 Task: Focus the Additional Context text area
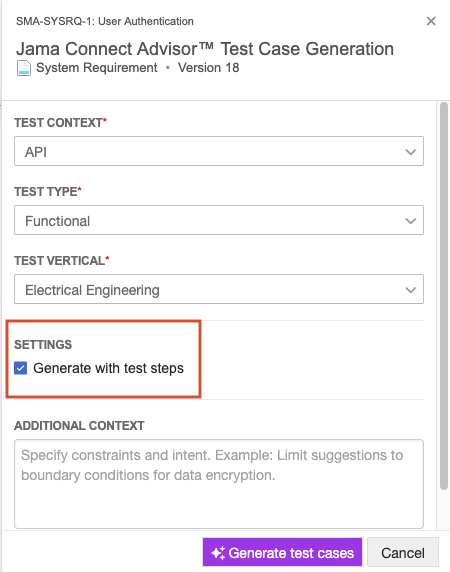[x=219, y=484]
